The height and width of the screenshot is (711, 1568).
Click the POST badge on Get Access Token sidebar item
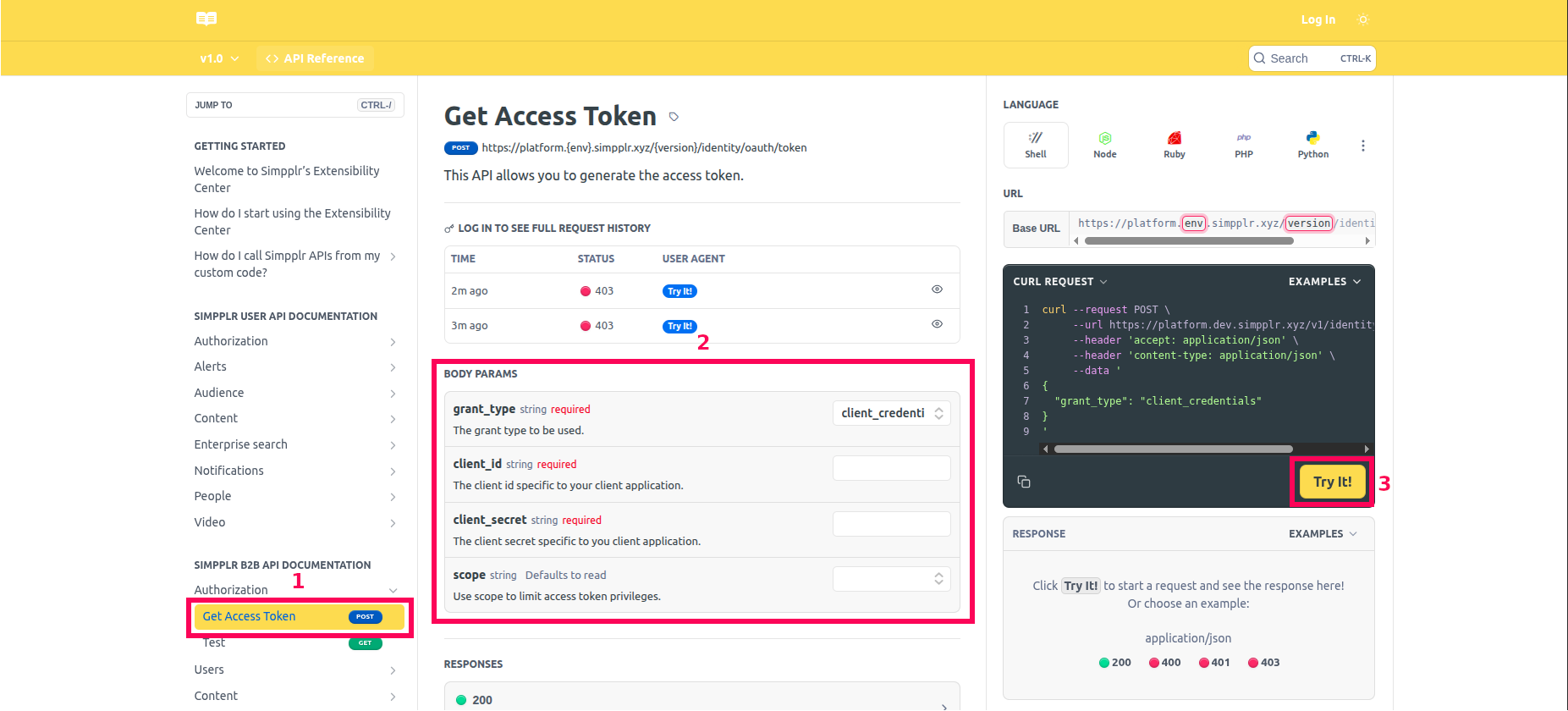pos(365,617)
